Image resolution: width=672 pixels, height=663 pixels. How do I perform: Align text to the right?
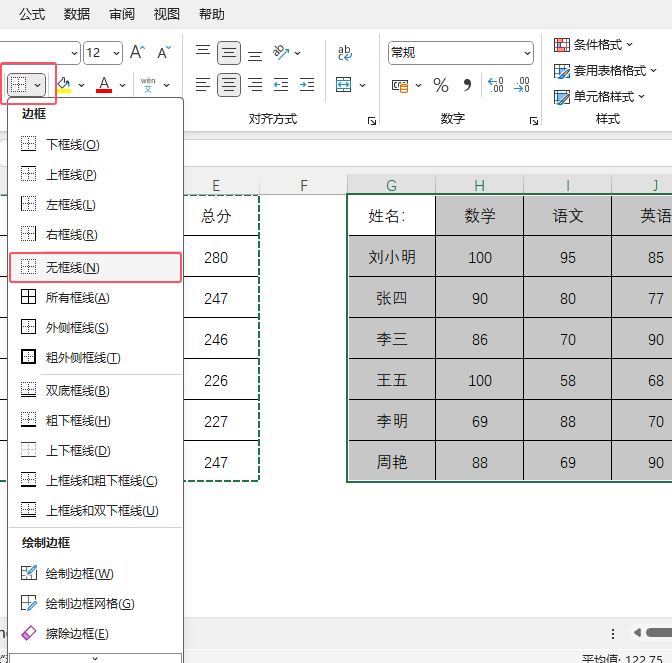pyautogui.click(x=255, y=84)
